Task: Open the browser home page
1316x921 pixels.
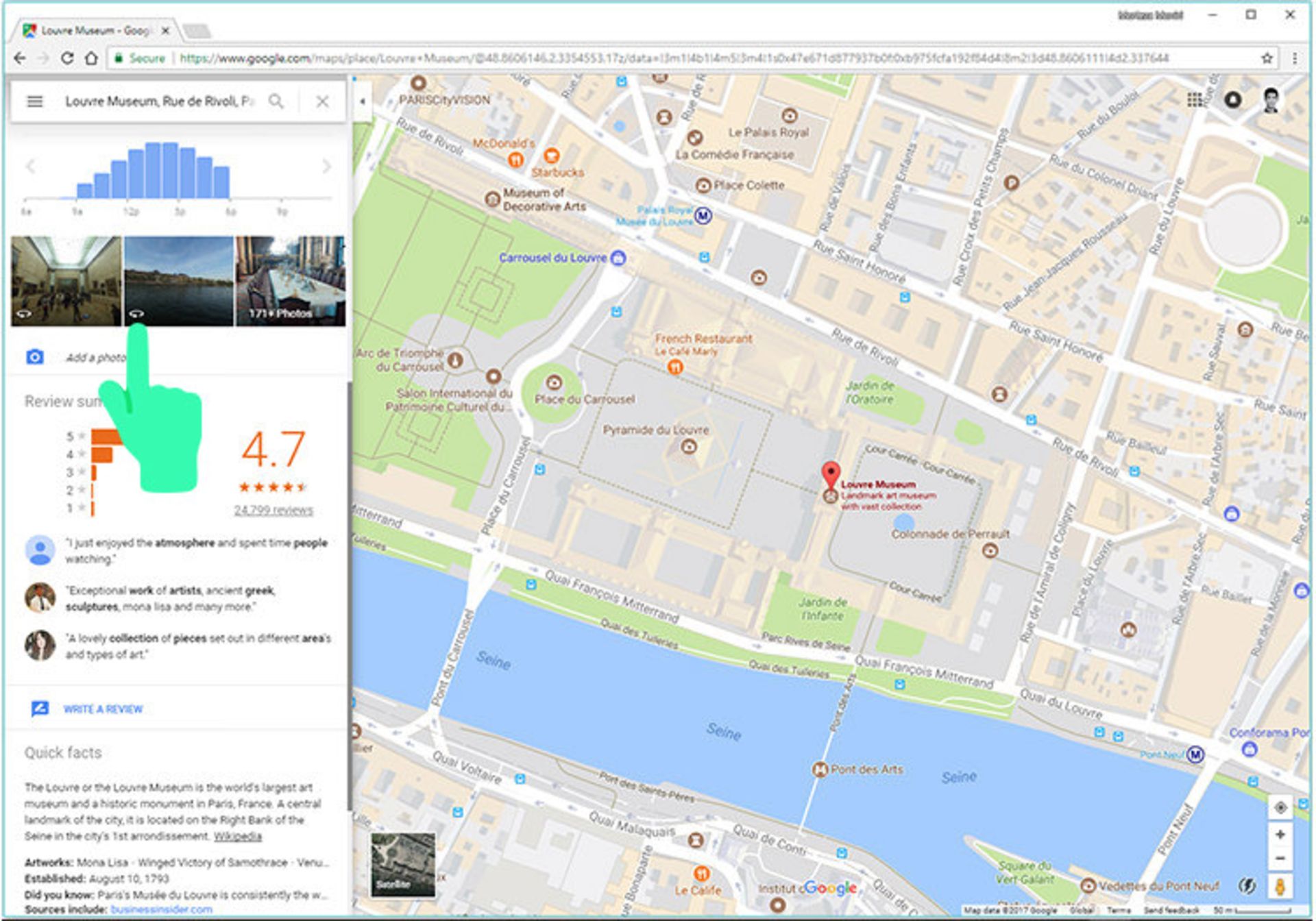Action: (91, 58)
